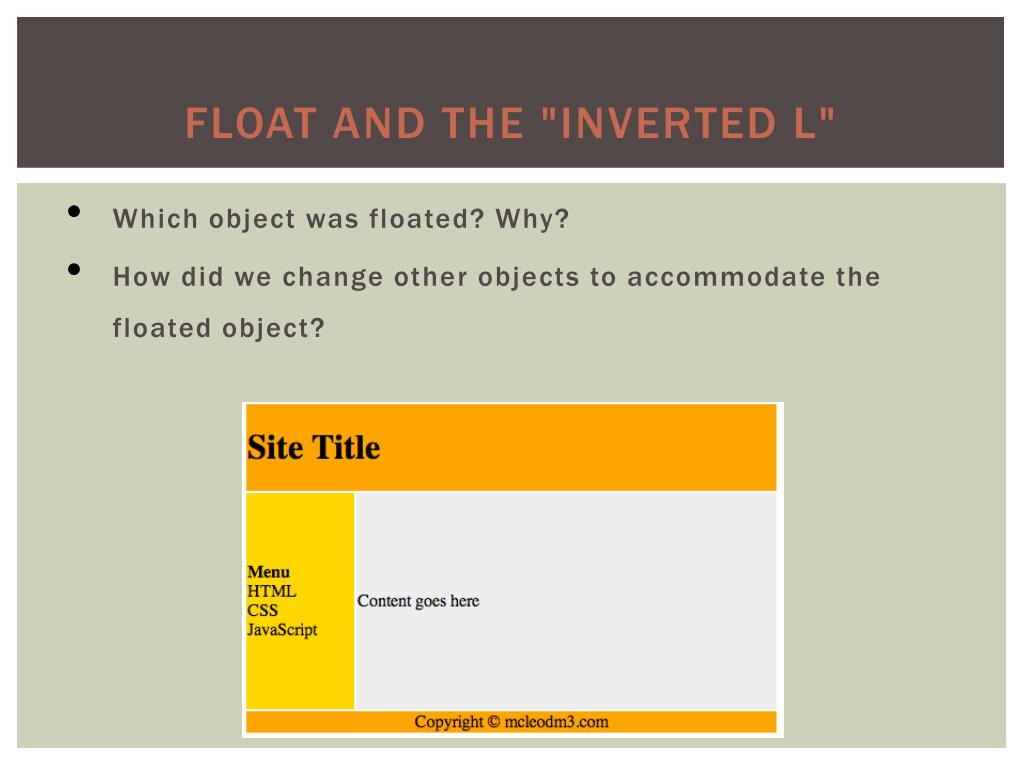
Task: Click the 'floated object?' continuation line
Action: (218, 328)
